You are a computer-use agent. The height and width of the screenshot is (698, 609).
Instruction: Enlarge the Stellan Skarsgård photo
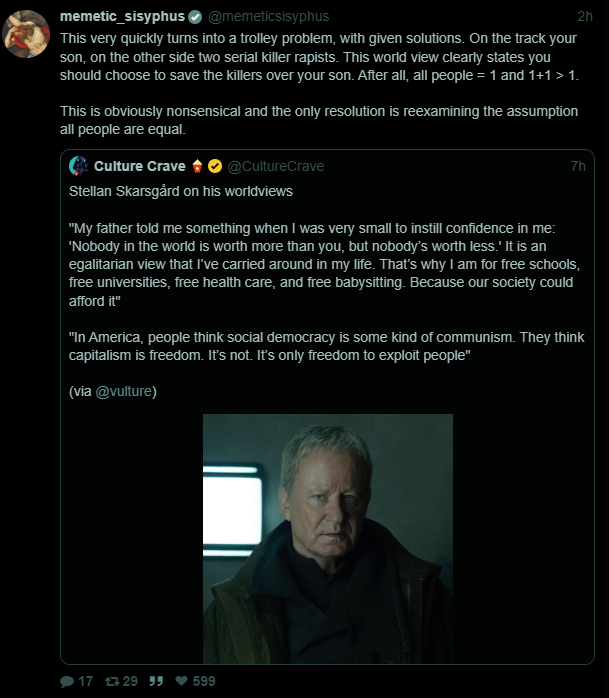pyautogui.click(x=328, y=538)
